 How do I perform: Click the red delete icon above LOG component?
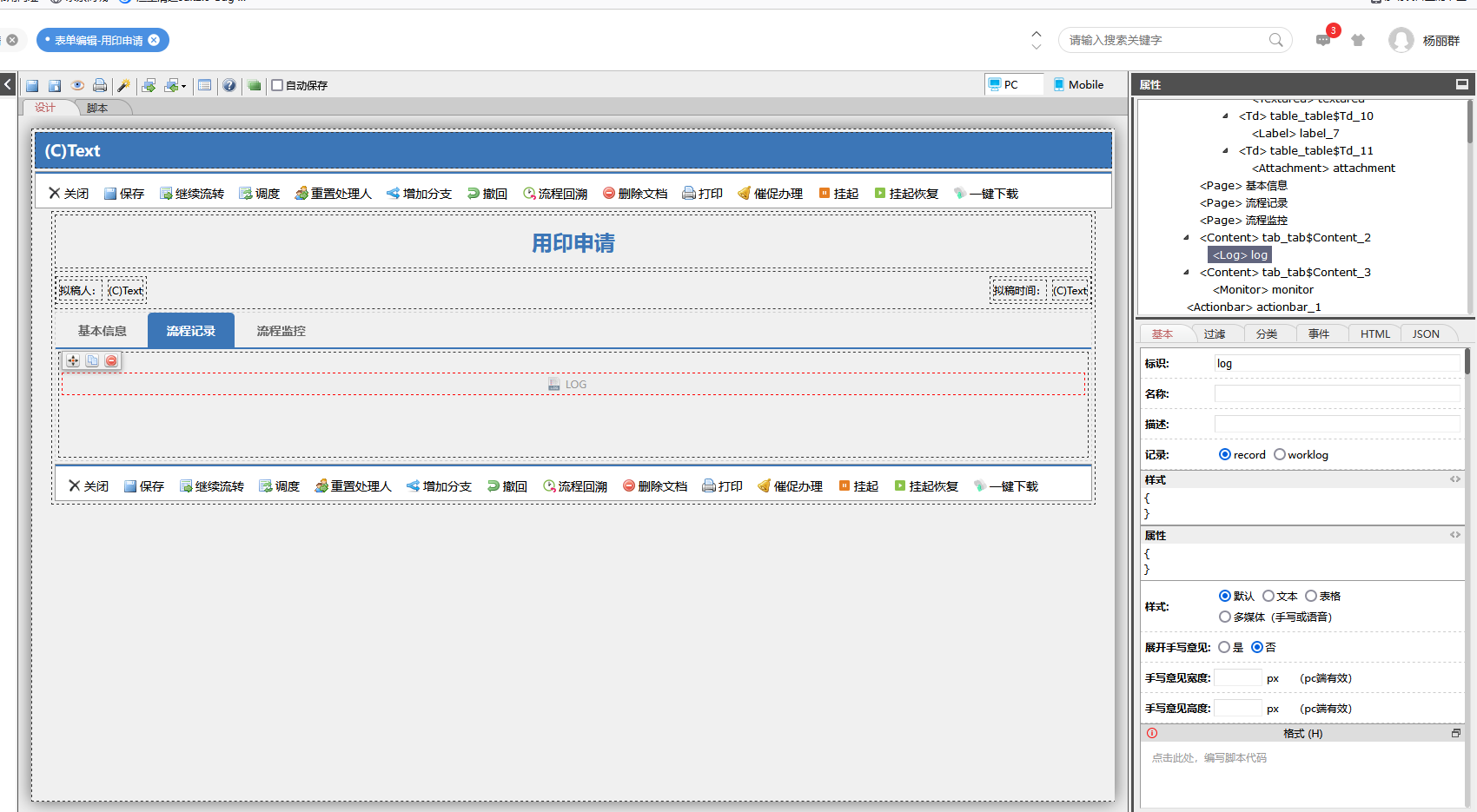click(111, 360)
